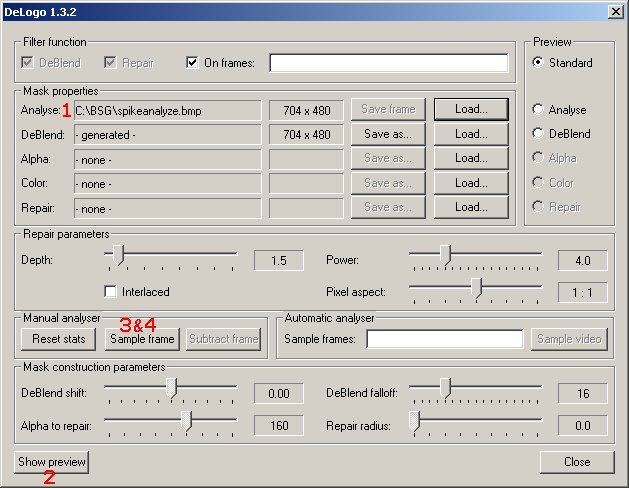This screenshot has height=488, width=629.
Task: Click Save as button for Repair
Action: tap(388, 207)
